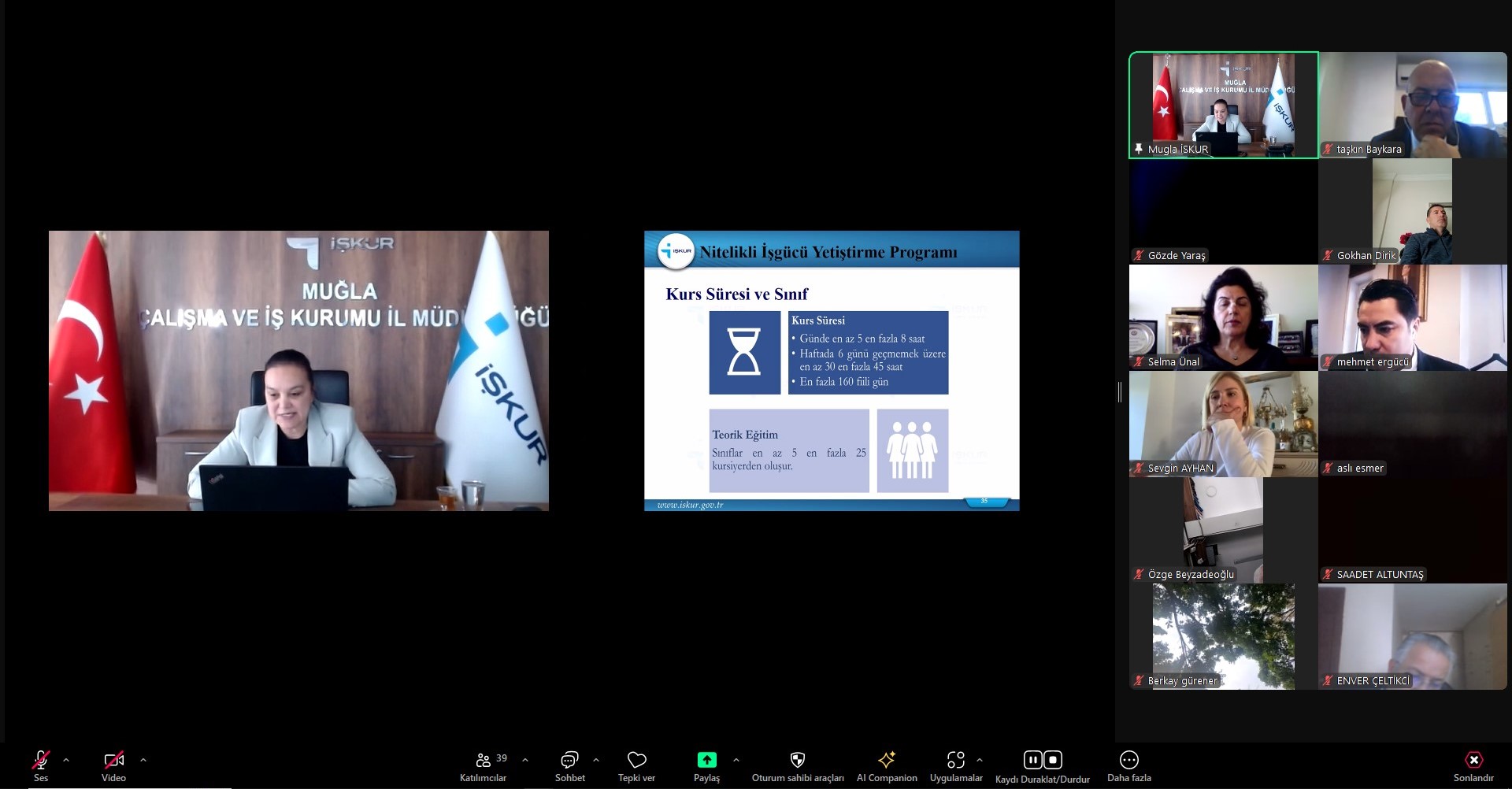Select Mugla İŞKUR pinned video thumbnail
Viewport: 1512px width, 789px height.
[x=1224, y=105]
